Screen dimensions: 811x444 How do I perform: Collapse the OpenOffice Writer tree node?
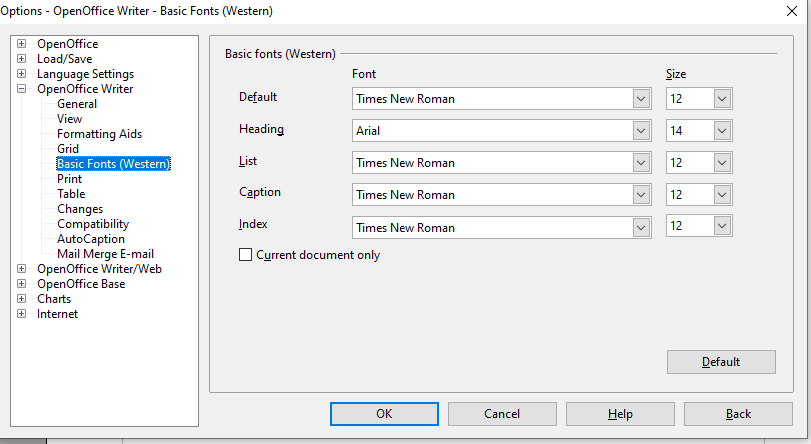[21, 89]
